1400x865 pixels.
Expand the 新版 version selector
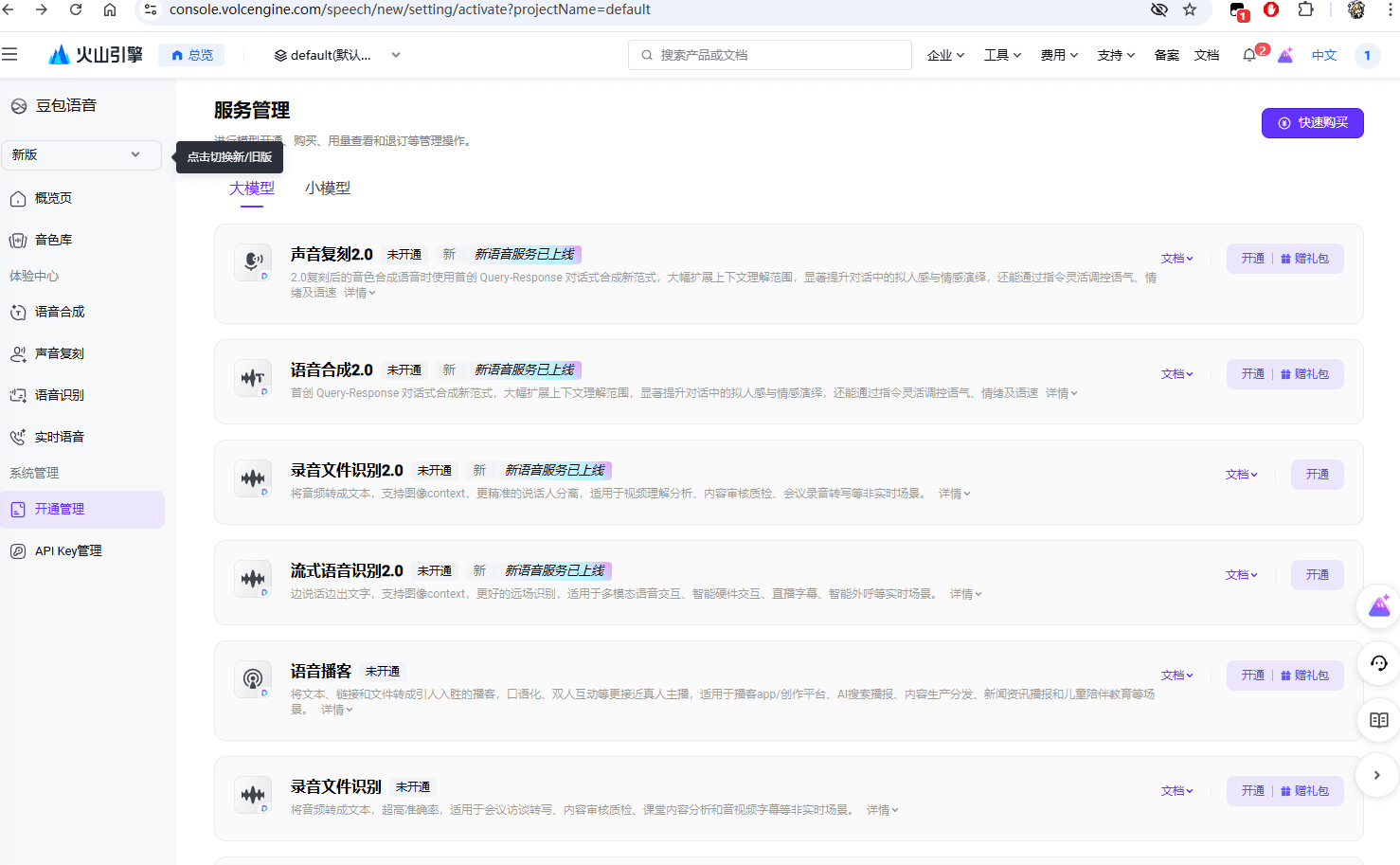pyautogui.click(x=81, y=154)
